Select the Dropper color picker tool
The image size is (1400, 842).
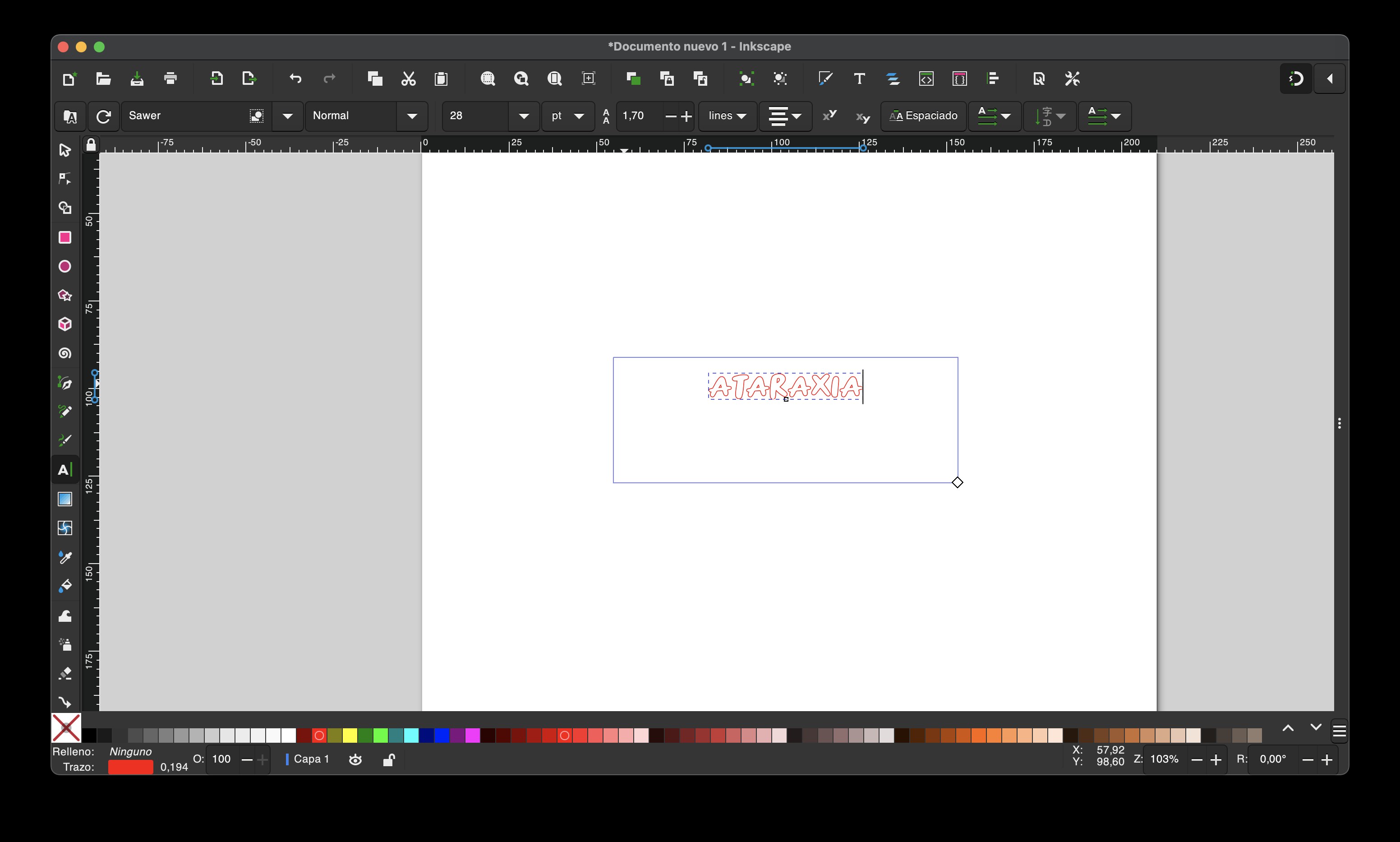[64, 557]
